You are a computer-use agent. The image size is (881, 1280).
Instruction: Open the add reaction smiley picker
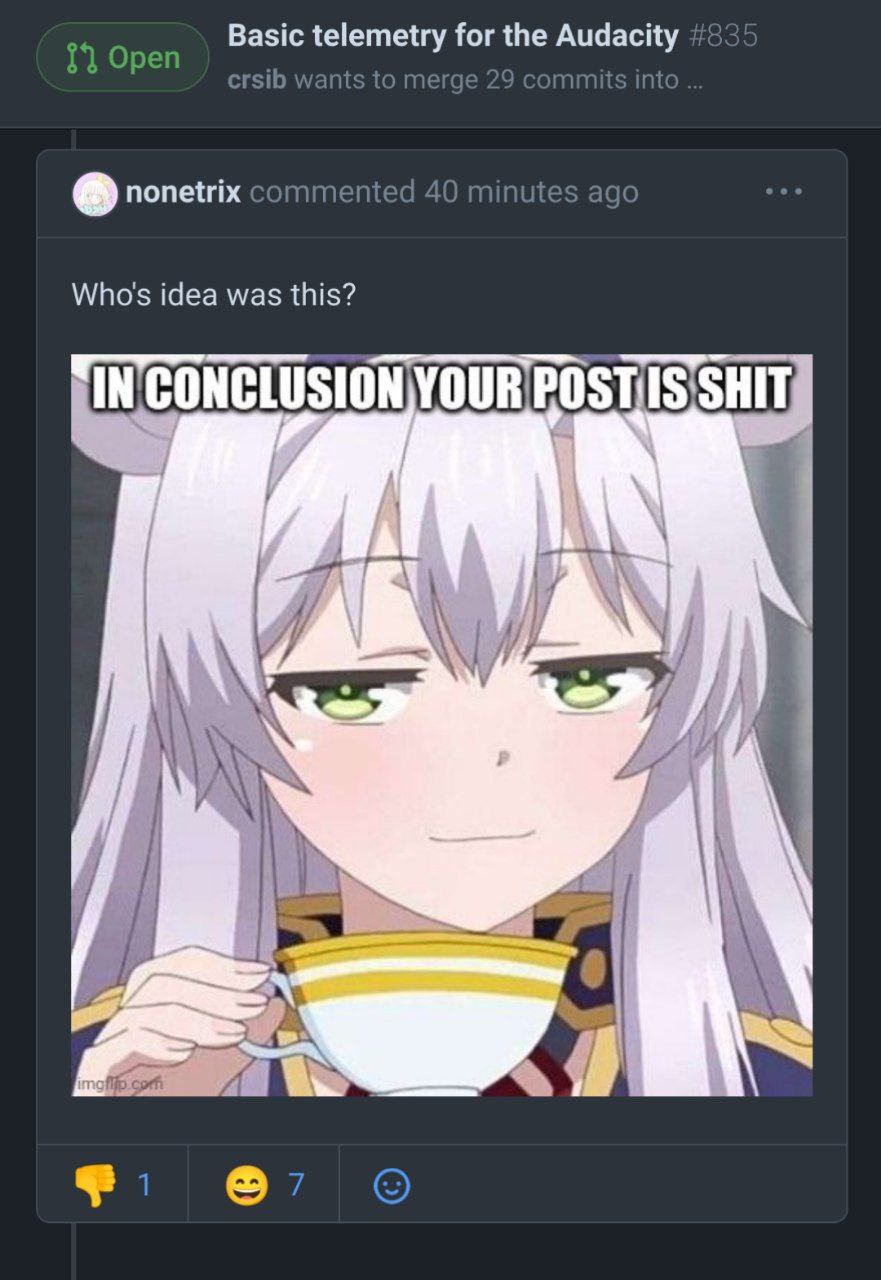[x=391, y=1186]
